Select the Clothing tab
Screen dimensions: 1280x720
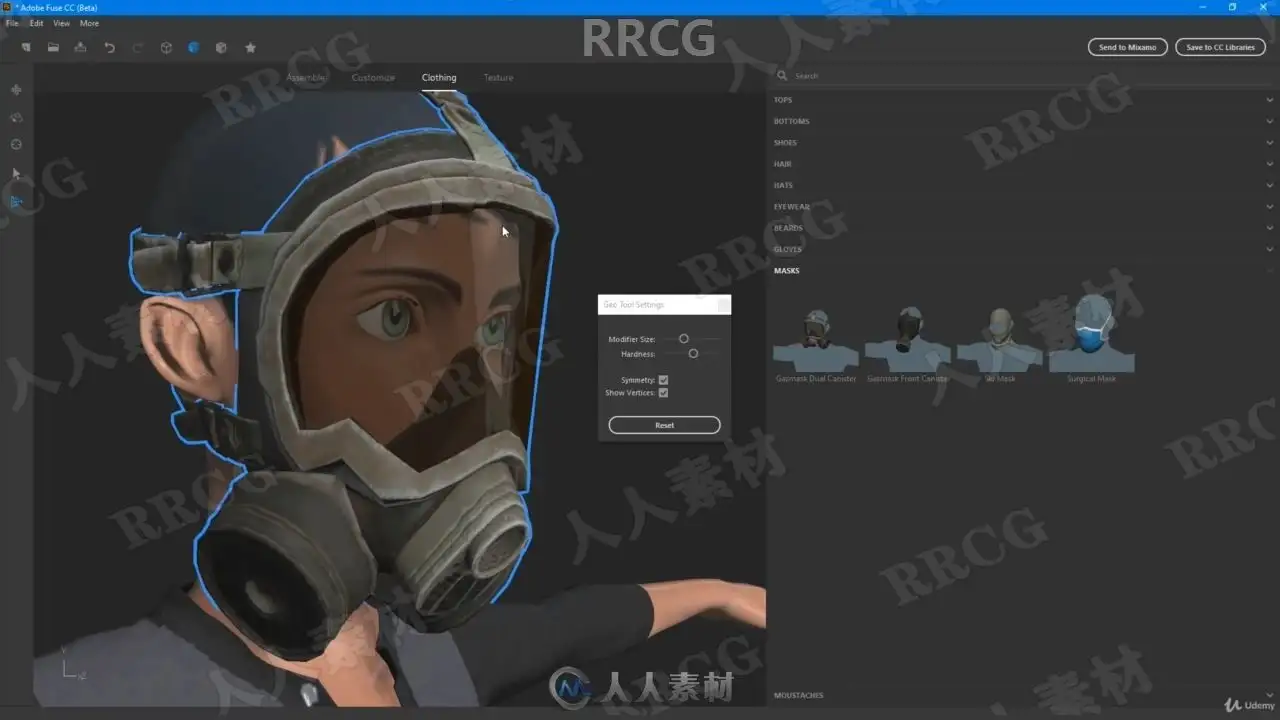click(439, 77)
